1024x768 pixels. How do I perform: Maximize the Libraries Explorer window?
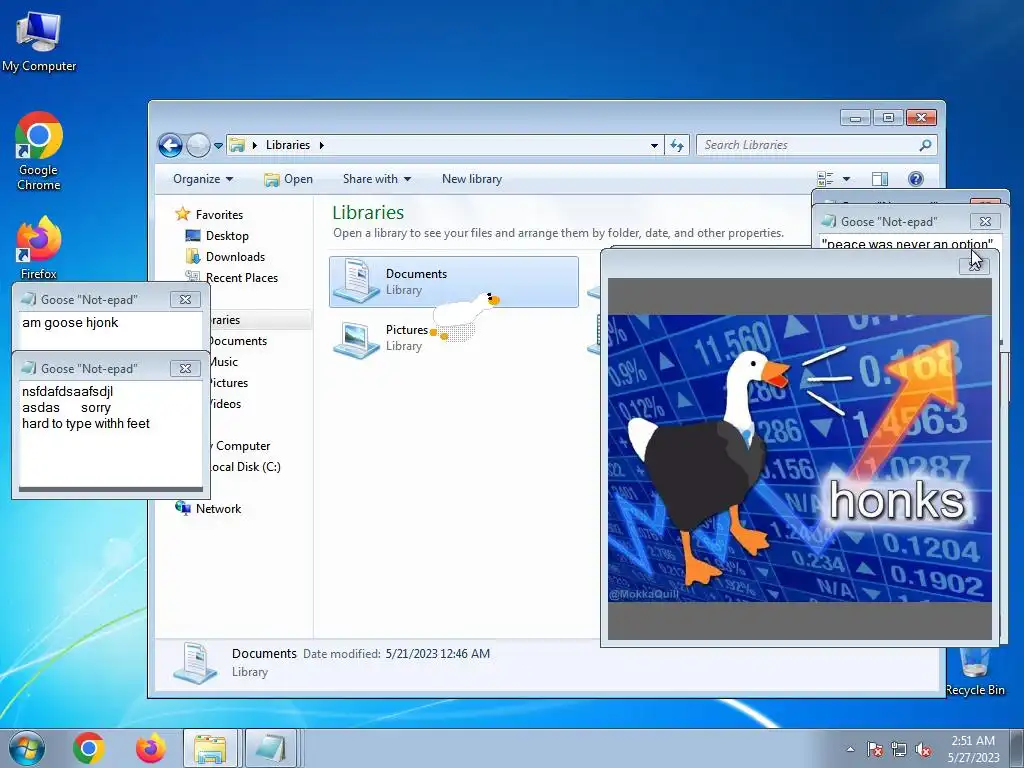pyautogui.click(x=888, y=118)
